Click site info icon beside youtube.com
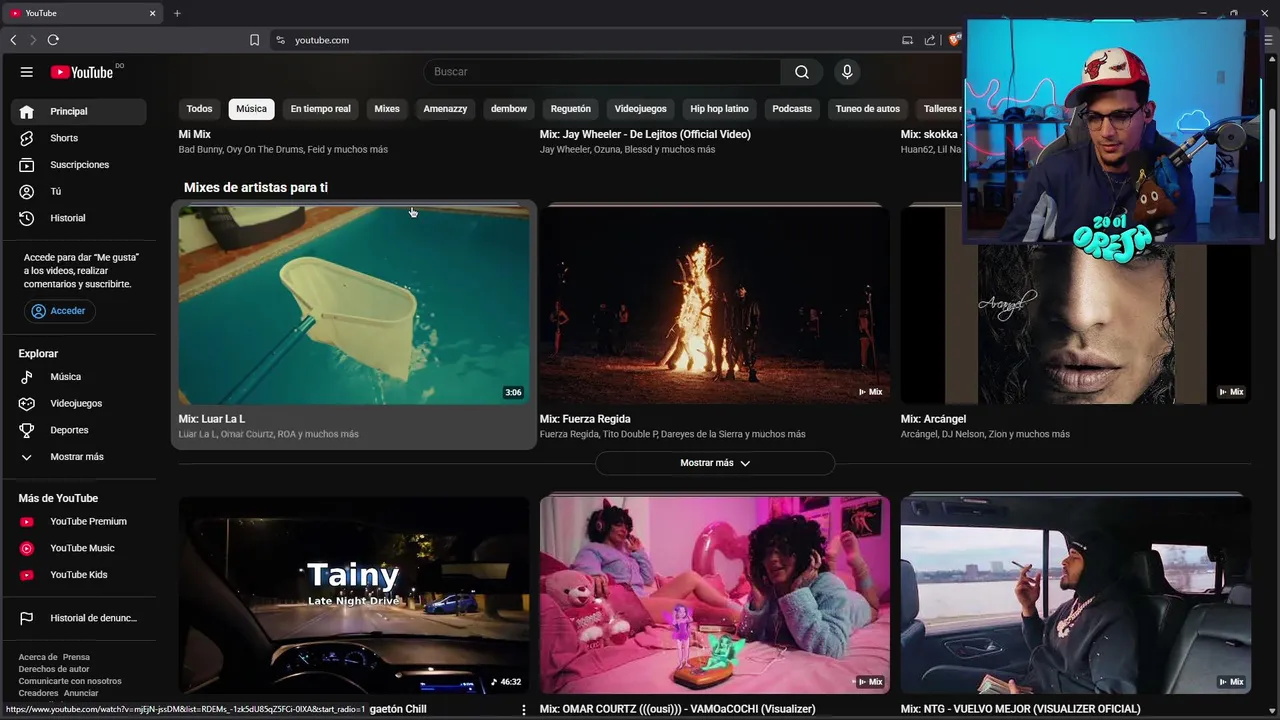 pos(280,40)
